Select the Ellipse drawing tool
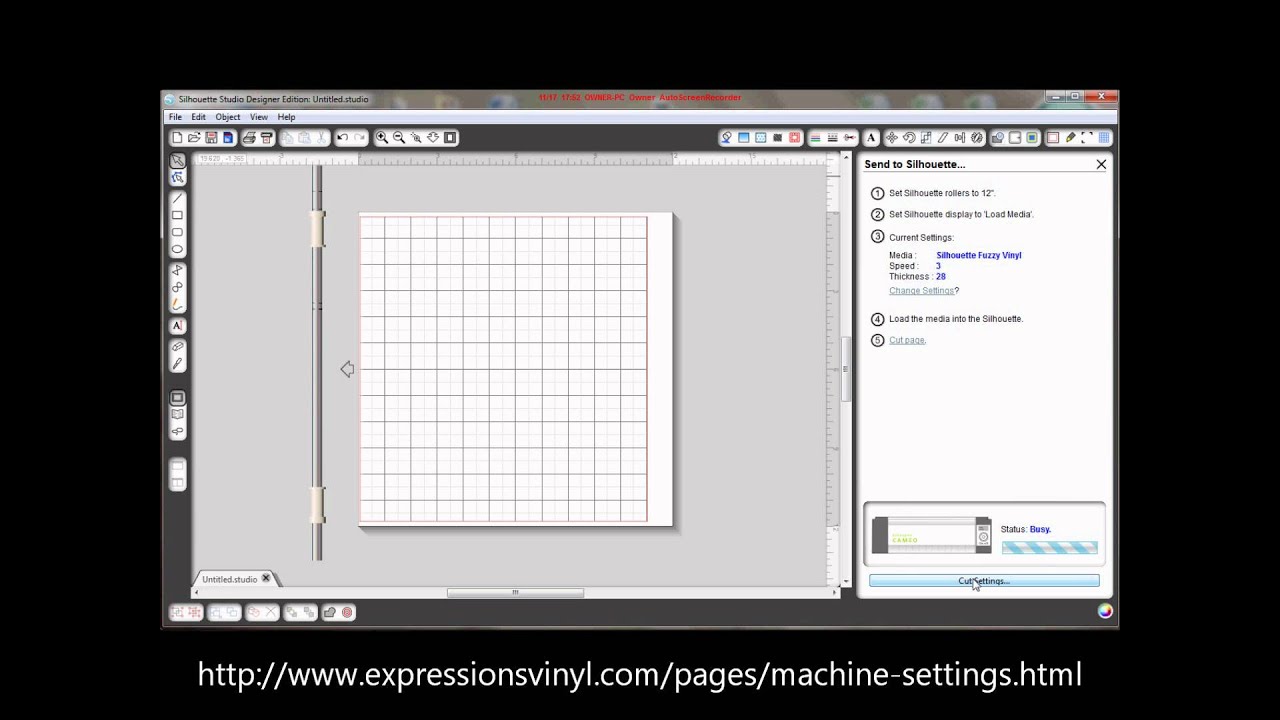 tap(177, 249)
